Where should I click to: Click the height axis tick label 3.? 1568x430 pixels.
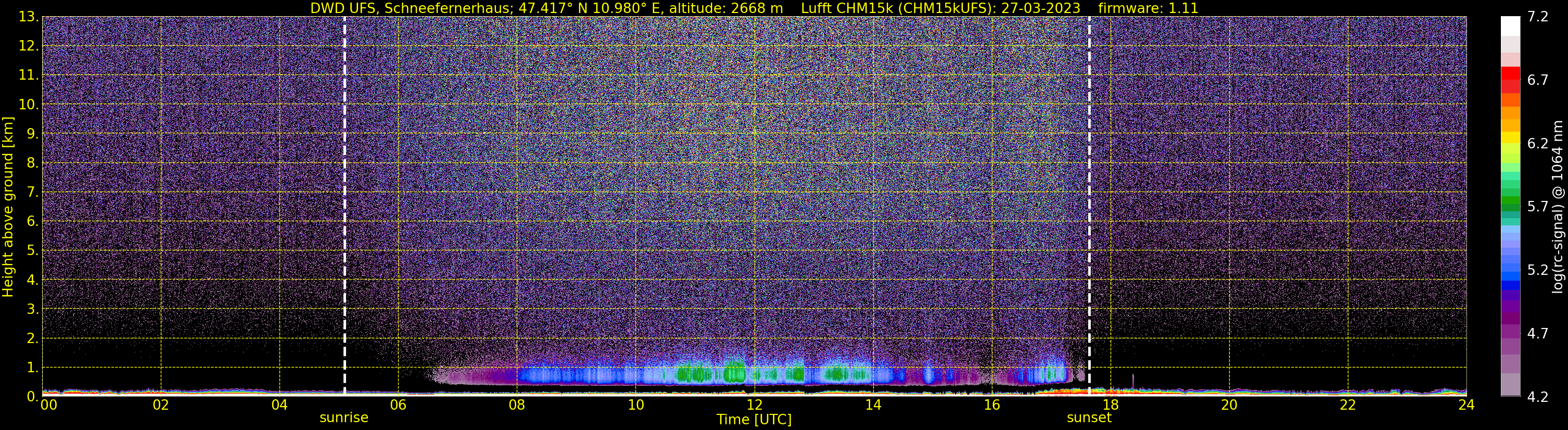[32, 309]
